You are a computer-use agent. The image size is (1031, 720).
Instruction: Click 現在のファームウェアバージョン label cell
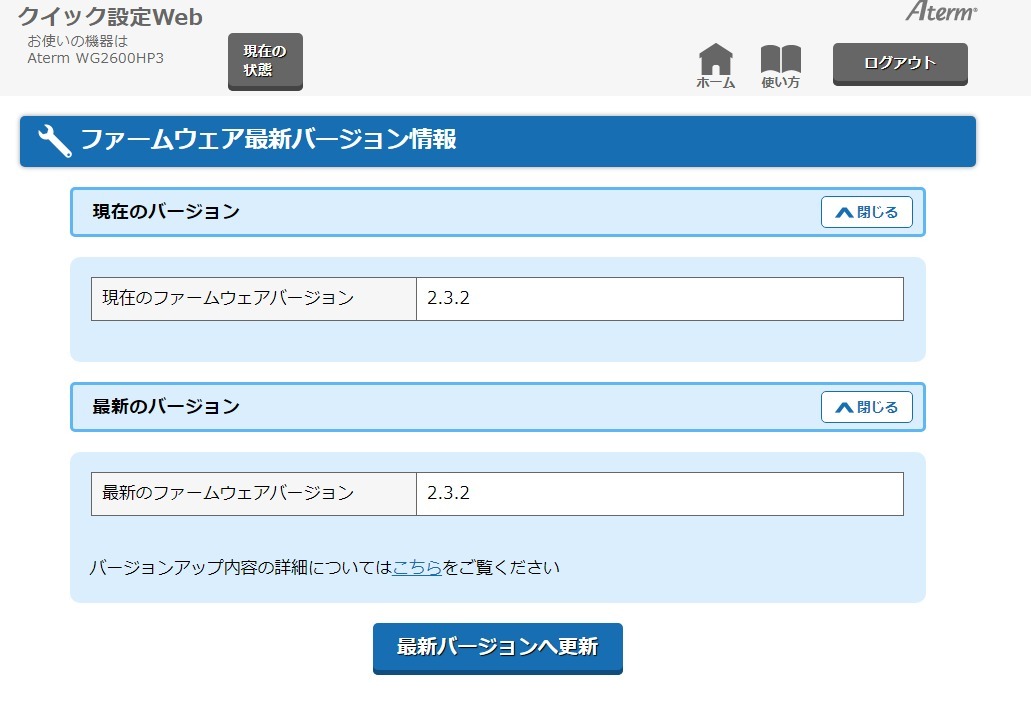[x=254, y=299]
